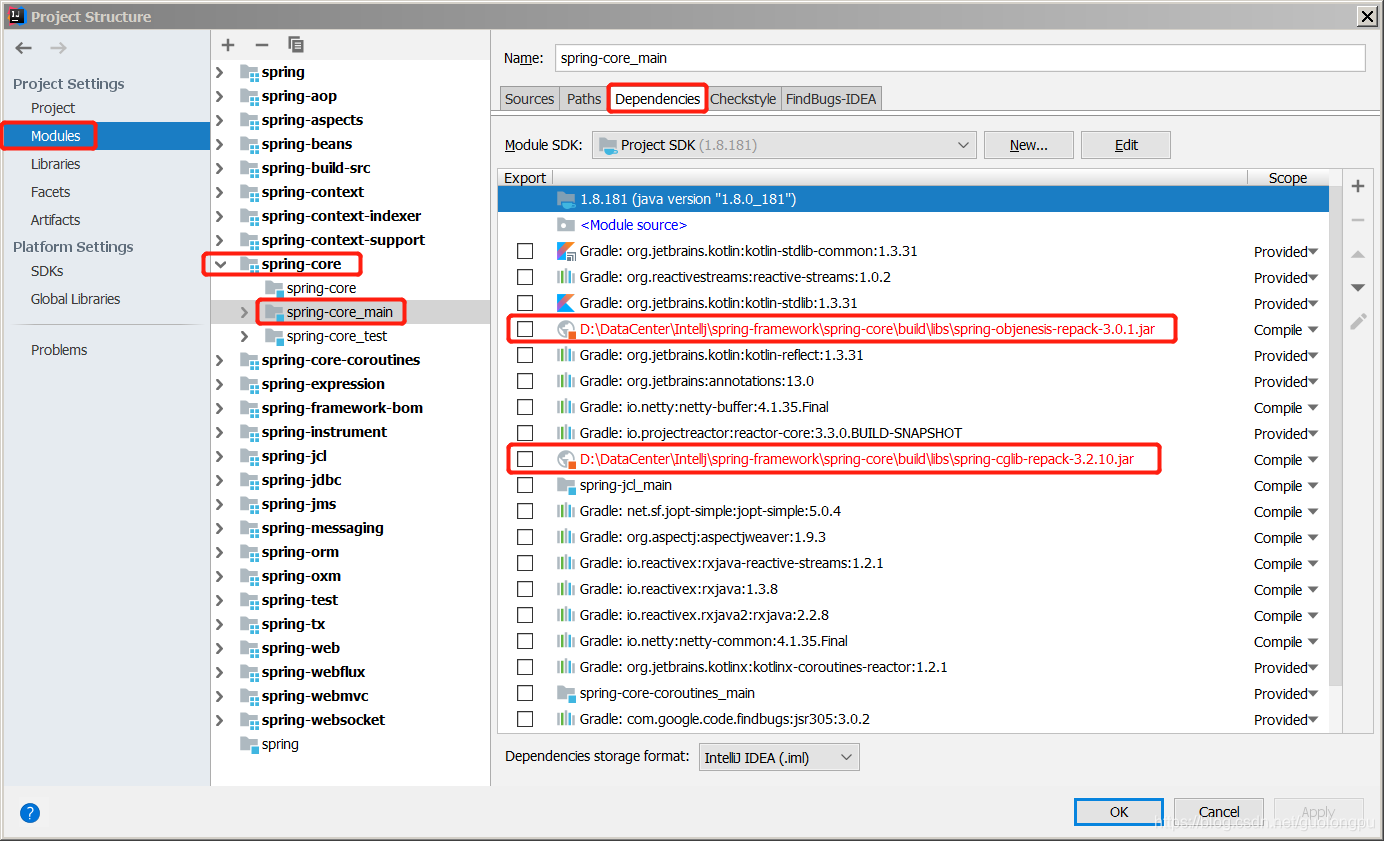Select Modules in Project Settings
The image size is (1384, 841).
coord(105,136)
